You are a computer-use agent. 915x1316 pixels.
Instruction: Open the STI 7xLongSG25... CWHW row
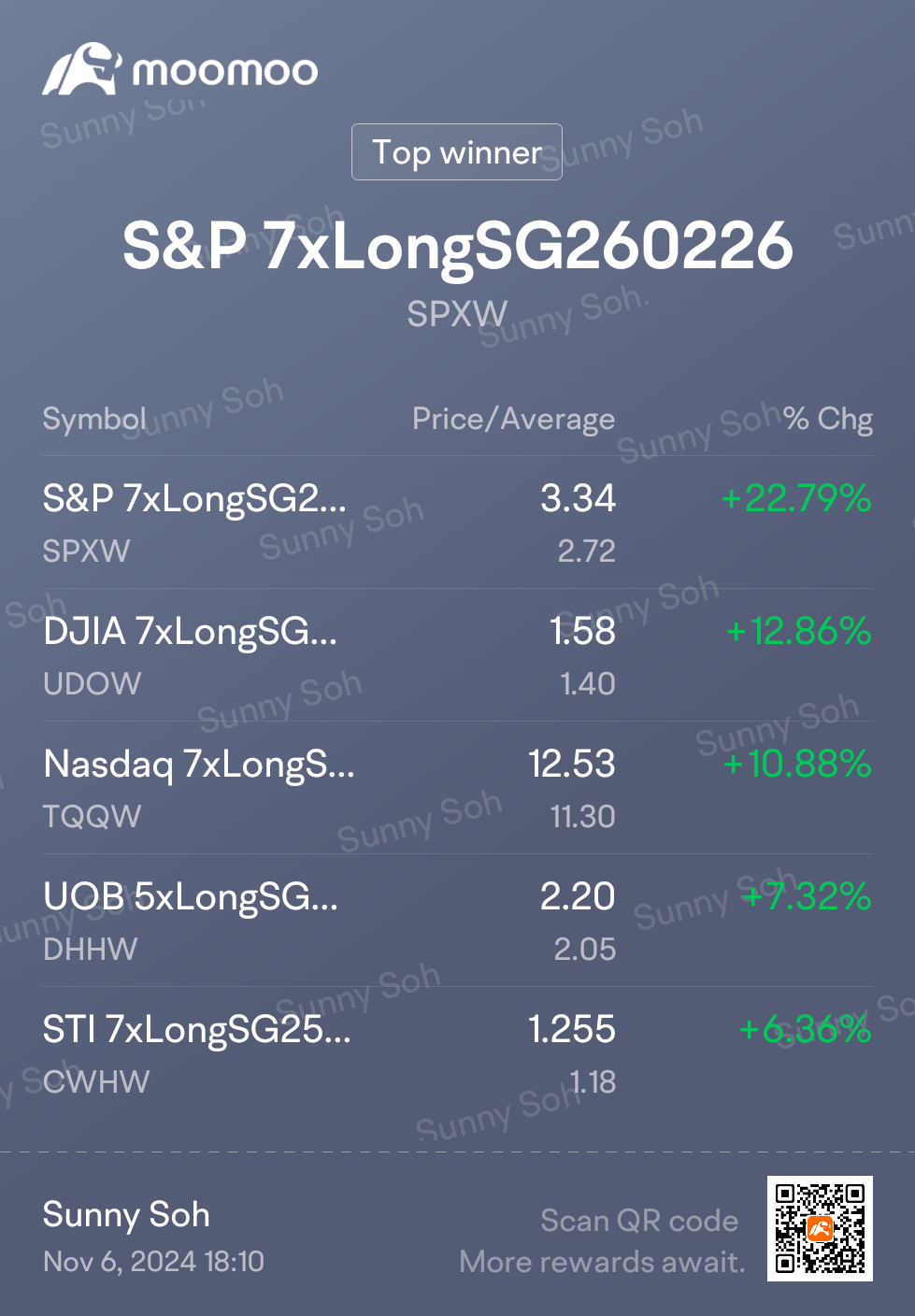point(458,1053)
